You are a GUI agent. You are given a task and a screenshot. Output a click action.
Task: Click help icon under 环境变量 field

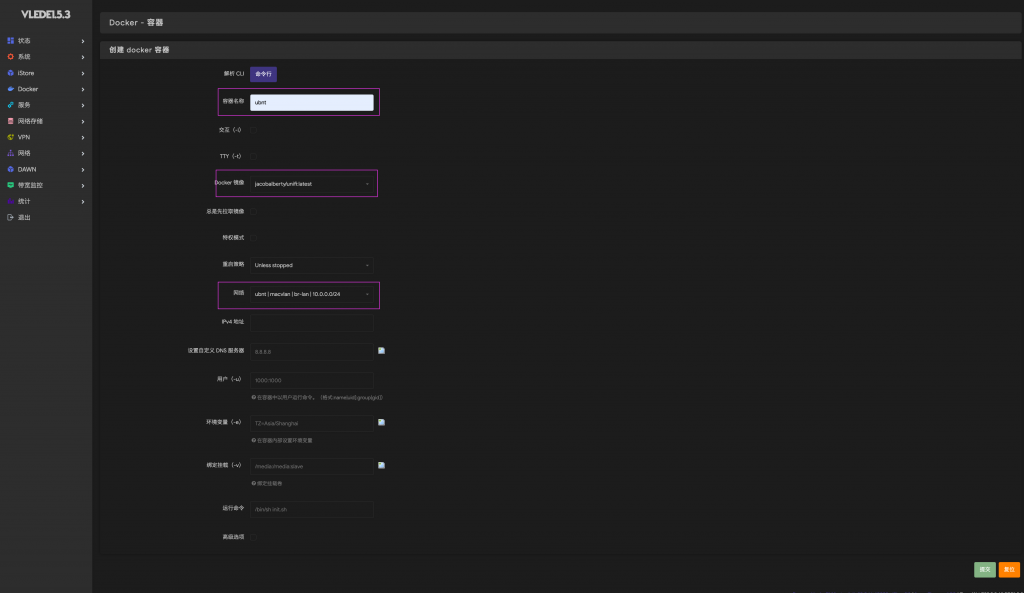pos(253,440)
